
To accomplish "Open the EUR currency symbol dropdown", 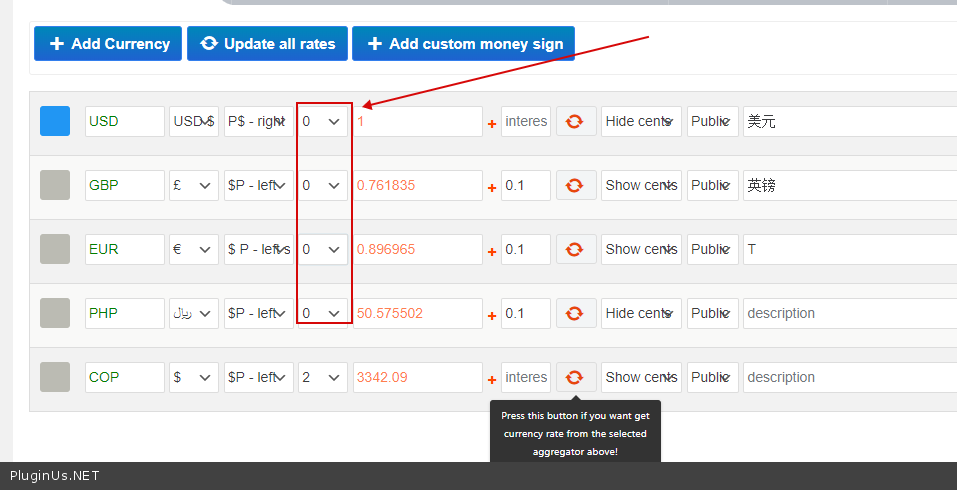I will tap(194, 250).
